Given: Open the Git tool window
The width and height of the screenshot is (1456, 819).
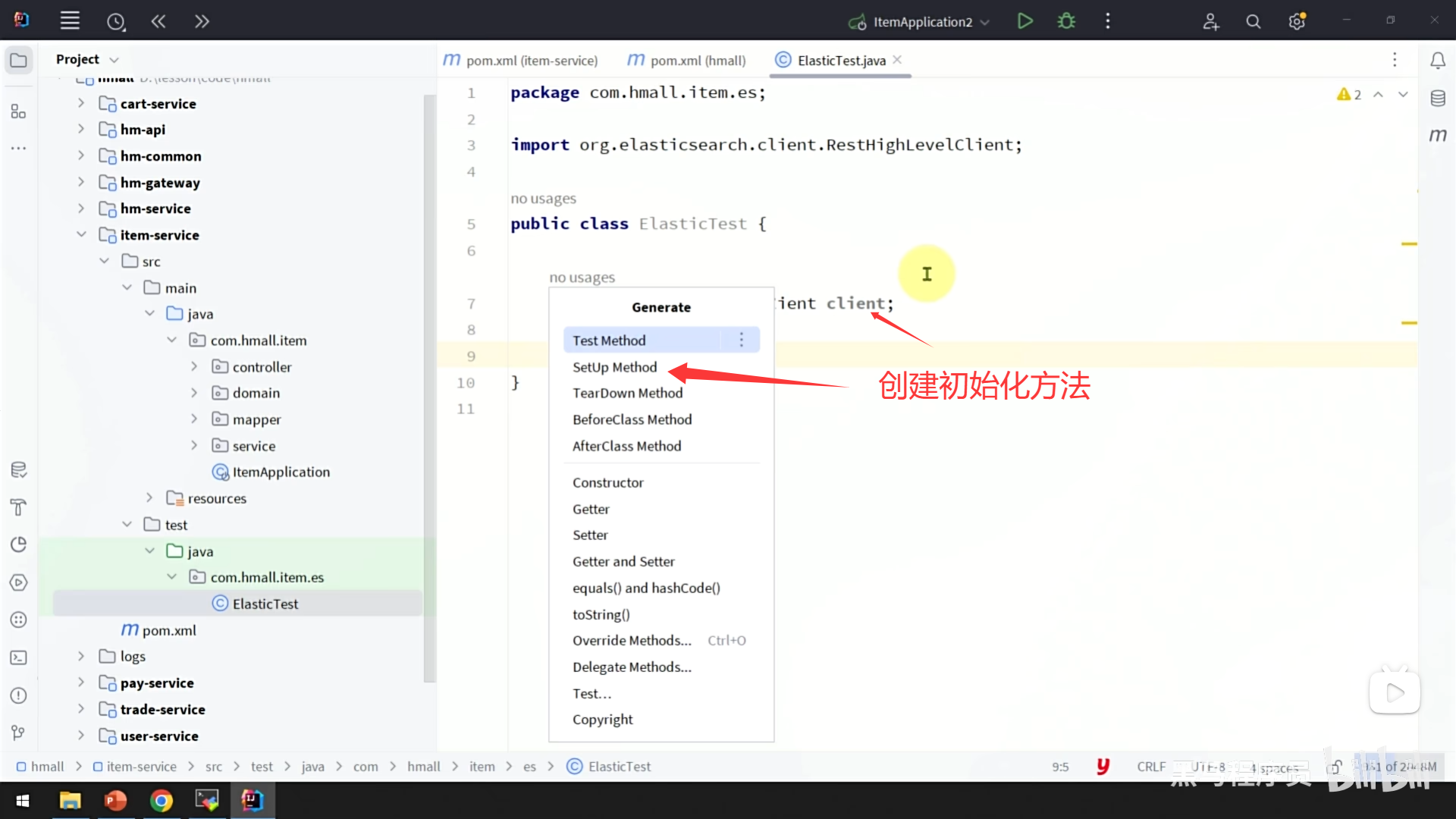Looking at the screenshot, I should pos(19,733).
